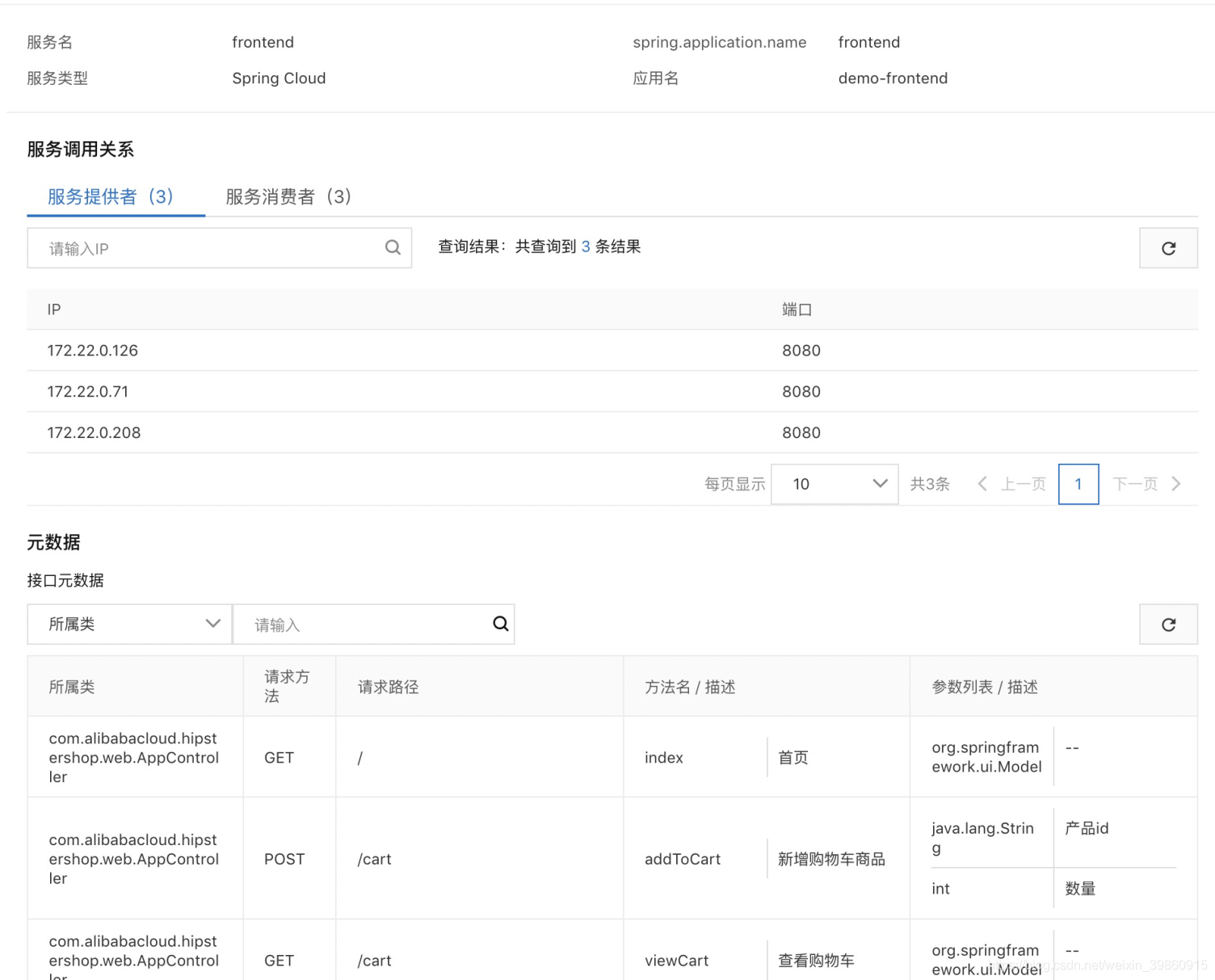The image size is (1215, 980).
Task: Click the search icon in IP input
Action: (393, 248)
